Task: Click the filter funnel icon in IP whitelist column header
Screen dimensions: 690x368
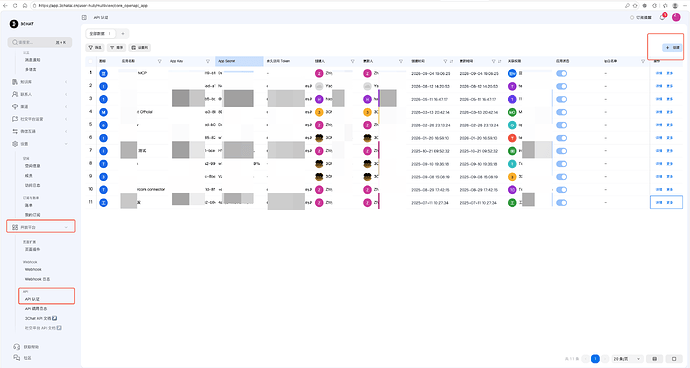Action: coord(643,61)
